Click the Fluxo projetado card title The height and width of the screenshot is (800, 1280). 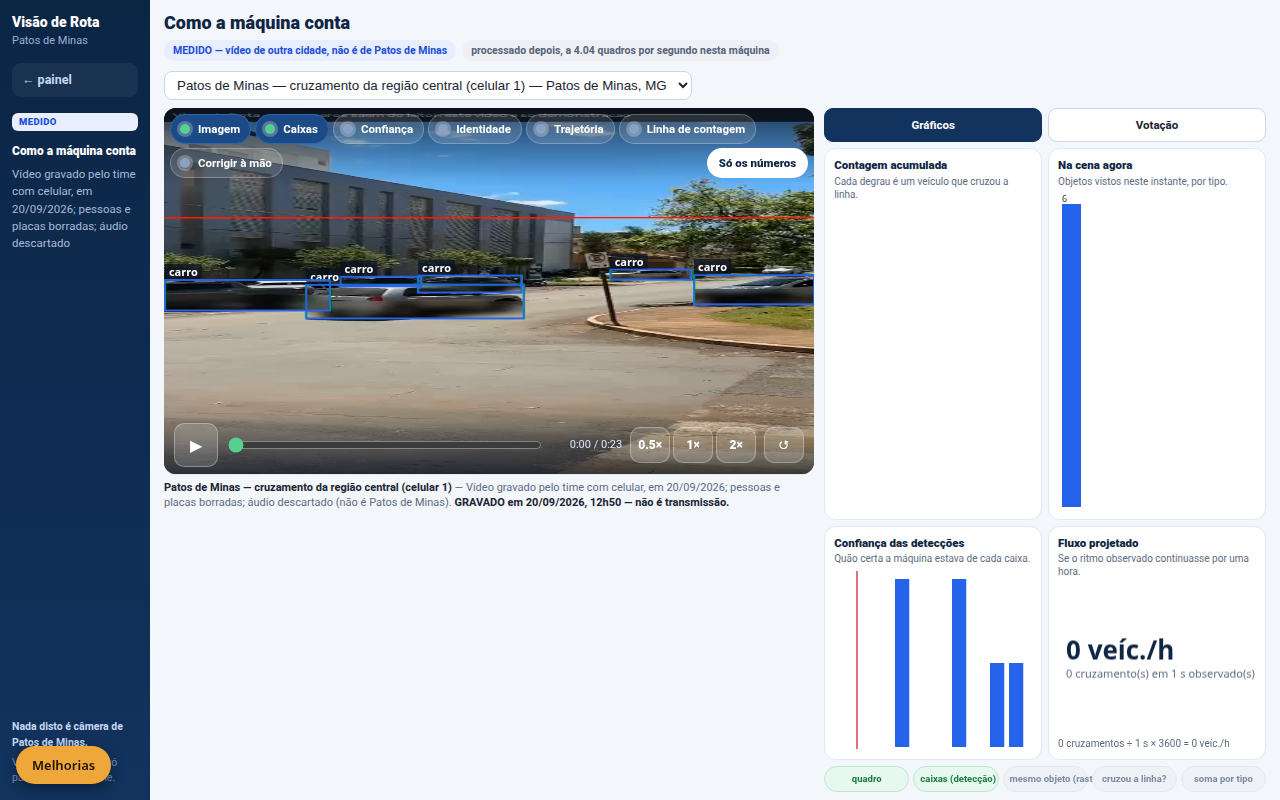point(1098,543)
